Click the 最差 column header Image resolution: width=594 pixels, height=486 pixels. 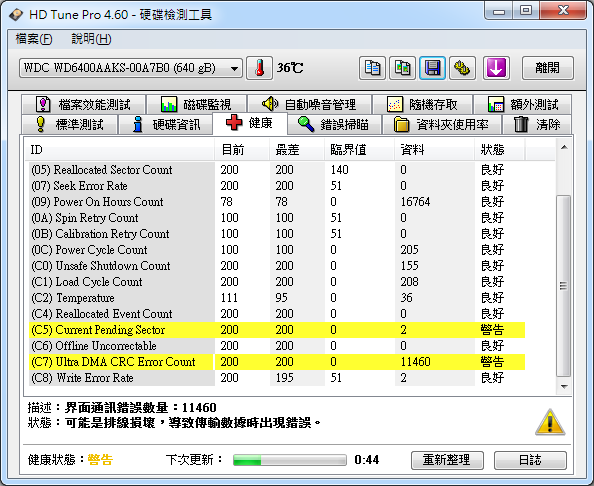tap(297, 150)
